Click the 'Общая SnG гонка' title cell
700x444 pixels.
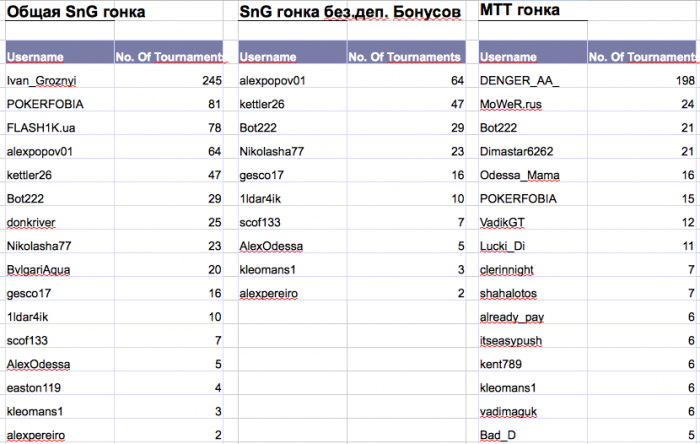pos(64,15)
